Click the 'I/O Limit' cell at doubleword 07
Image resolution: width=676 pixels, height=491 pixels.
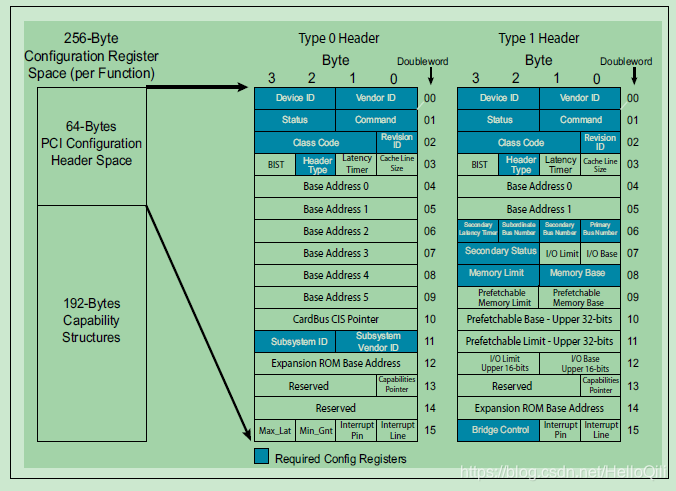click(560, 253)
